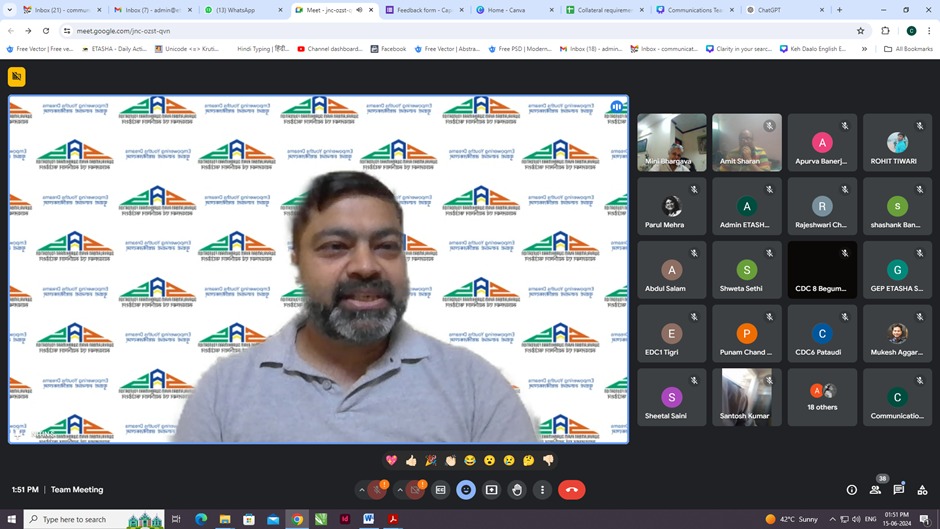Send the thumbs down reaction

(x=548, y=460)
